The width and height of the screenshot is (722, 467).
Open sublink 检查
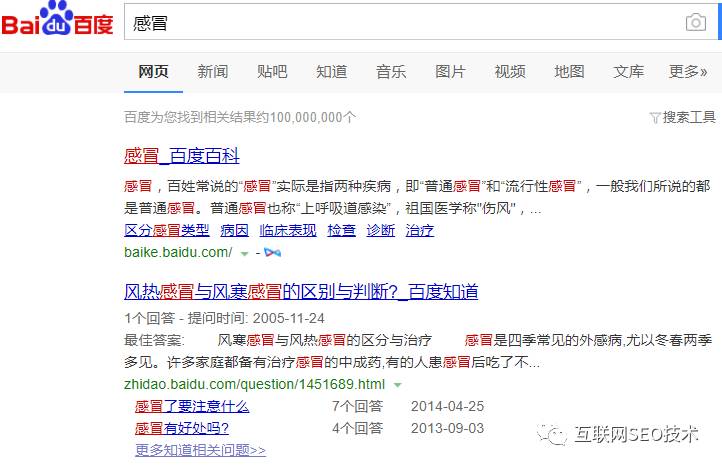tap(341, 230)
